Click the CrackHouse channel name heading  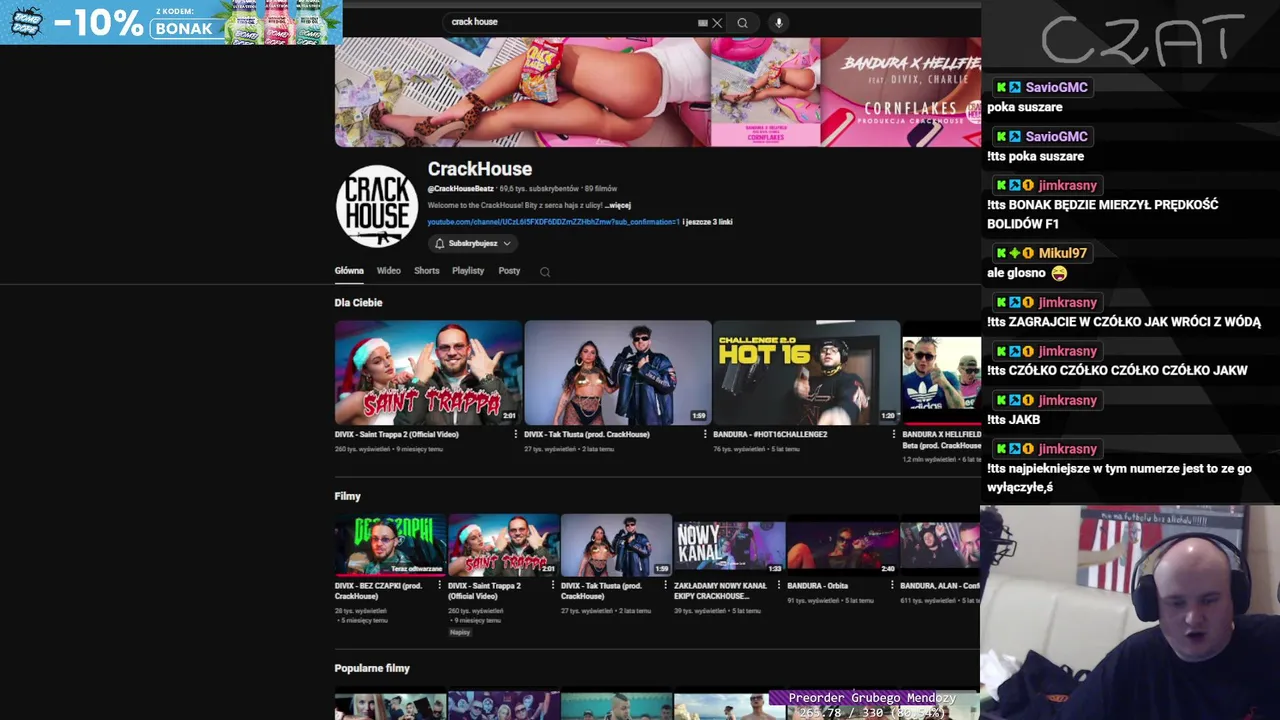coord(480,169)
